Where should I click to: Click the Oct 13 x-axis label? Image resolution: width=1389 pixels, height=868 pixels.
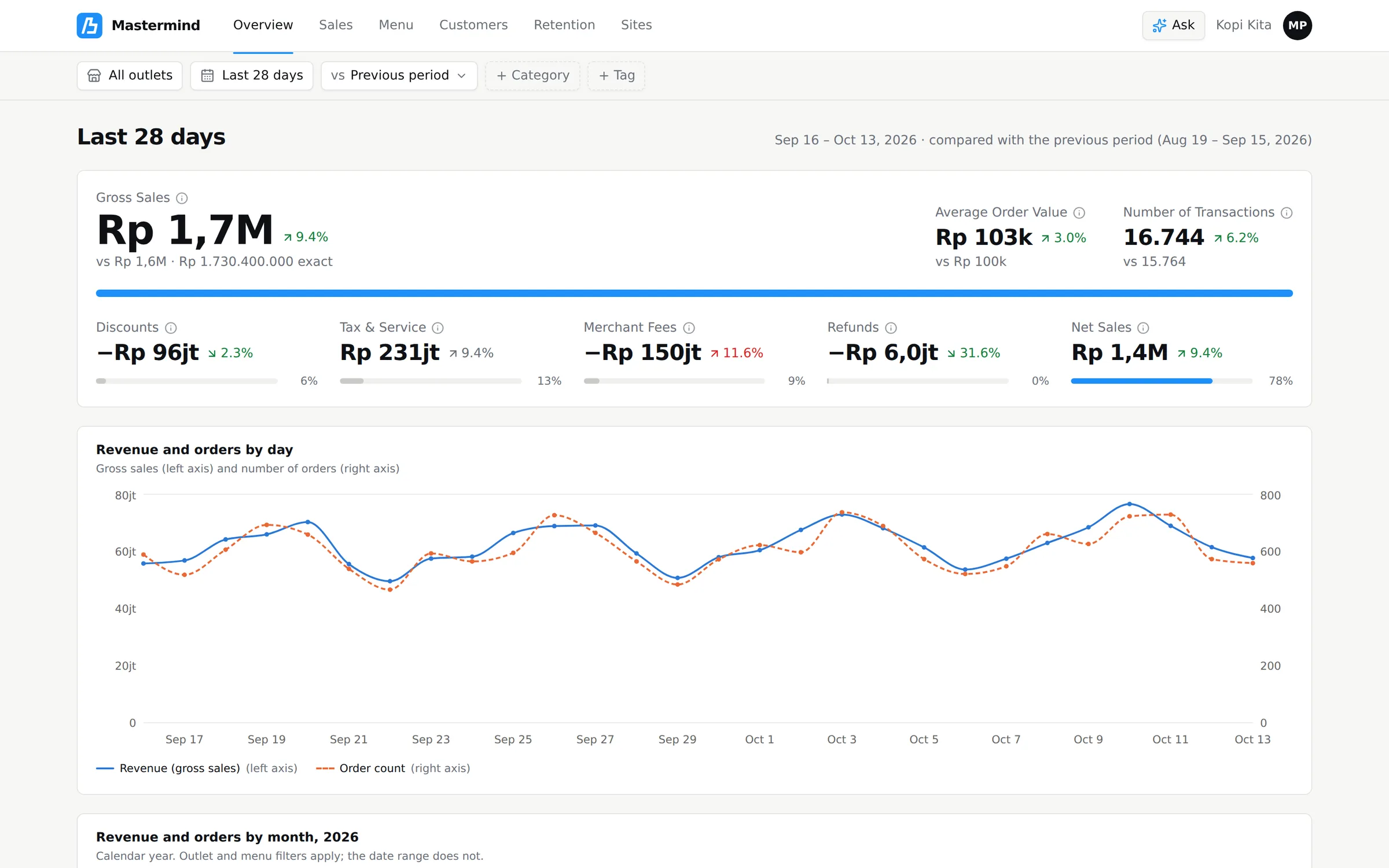1252,740
